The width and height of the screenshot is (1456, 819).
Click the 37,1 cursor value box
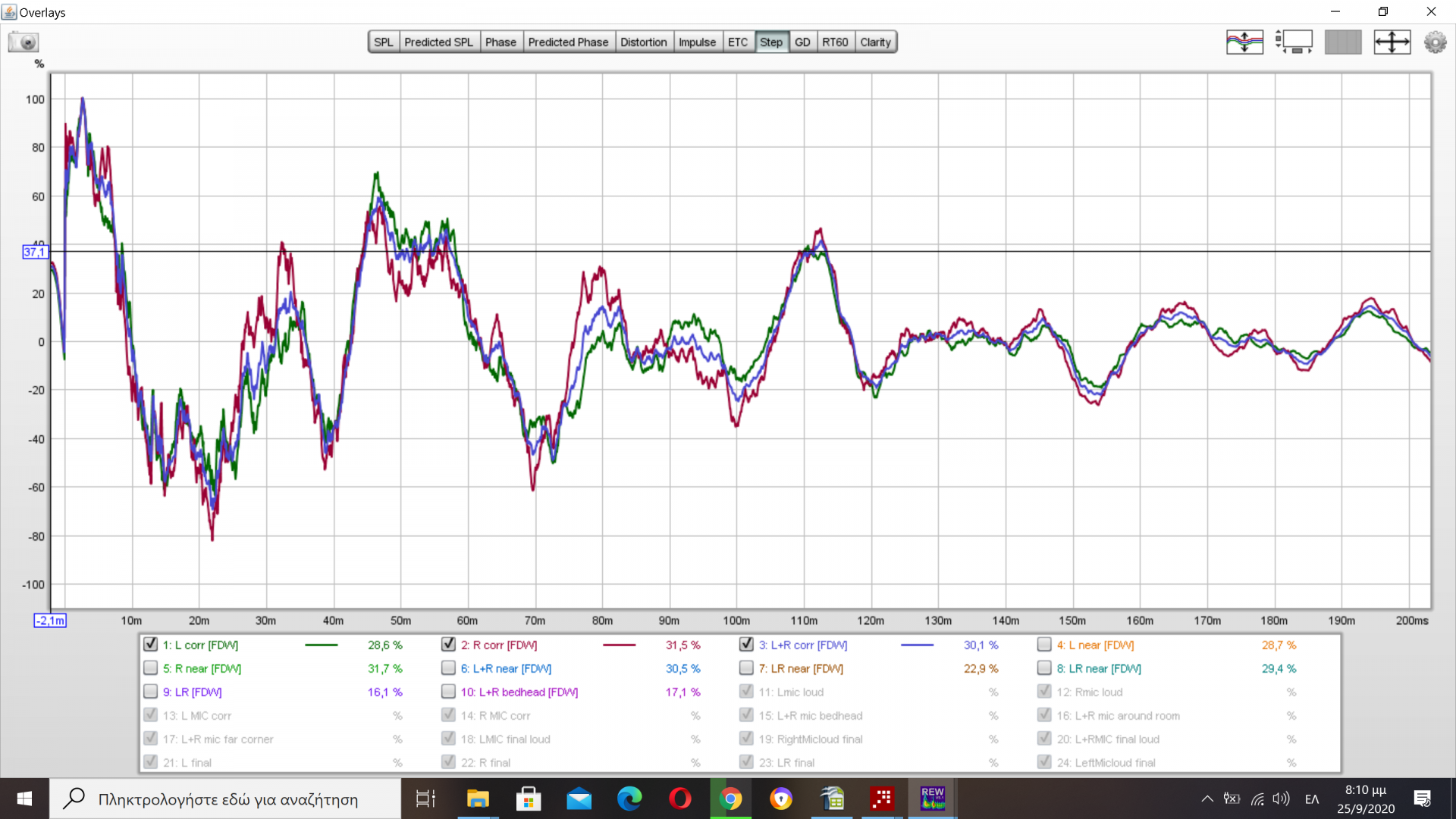35,253
